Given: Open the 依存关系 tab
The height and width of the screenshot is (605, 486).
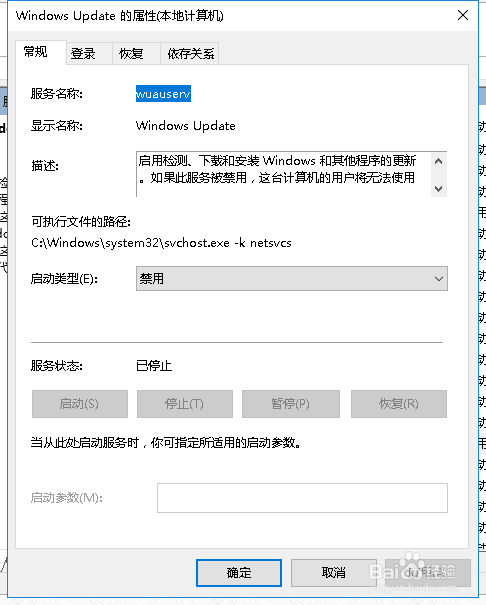Looking at the screenshot, I should [190, 54].
